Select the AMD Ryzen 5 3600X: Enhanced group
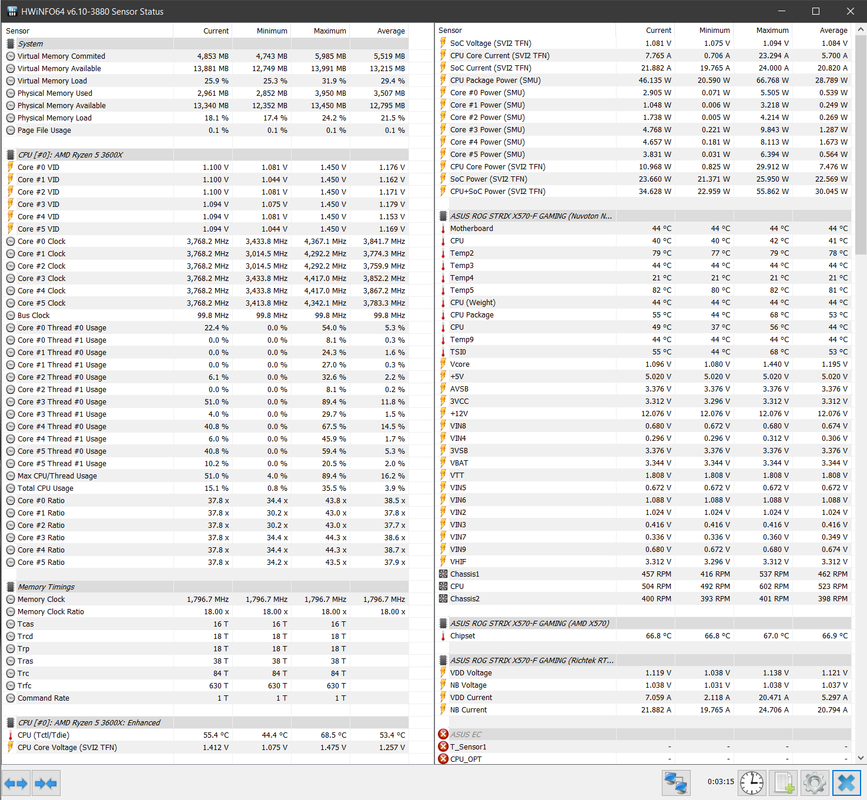 pyautogui.click(x=207, y=723)
